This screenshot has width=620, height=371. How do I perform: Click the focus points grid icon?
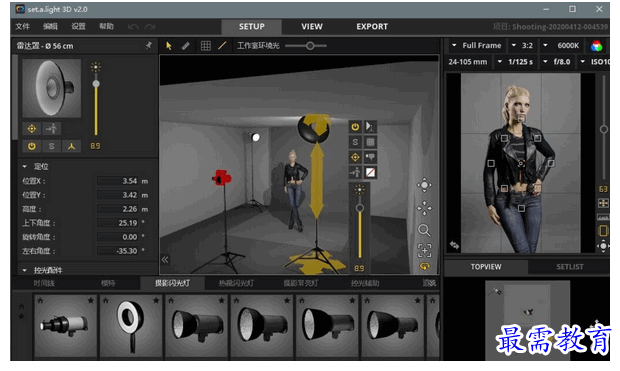[603, 203]
